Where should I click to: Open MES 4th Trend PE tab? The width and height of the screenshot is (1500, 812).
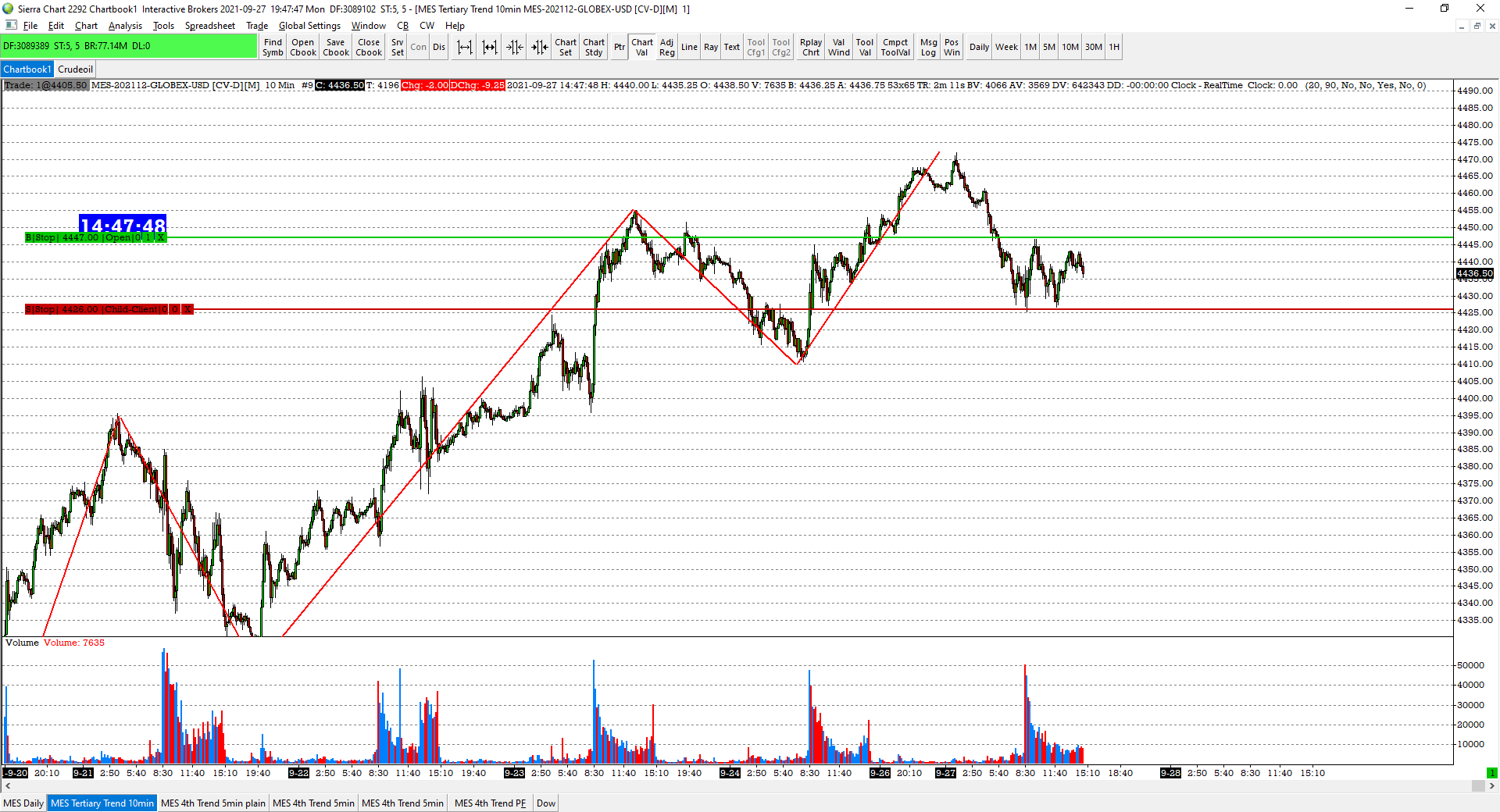point(491,803)
